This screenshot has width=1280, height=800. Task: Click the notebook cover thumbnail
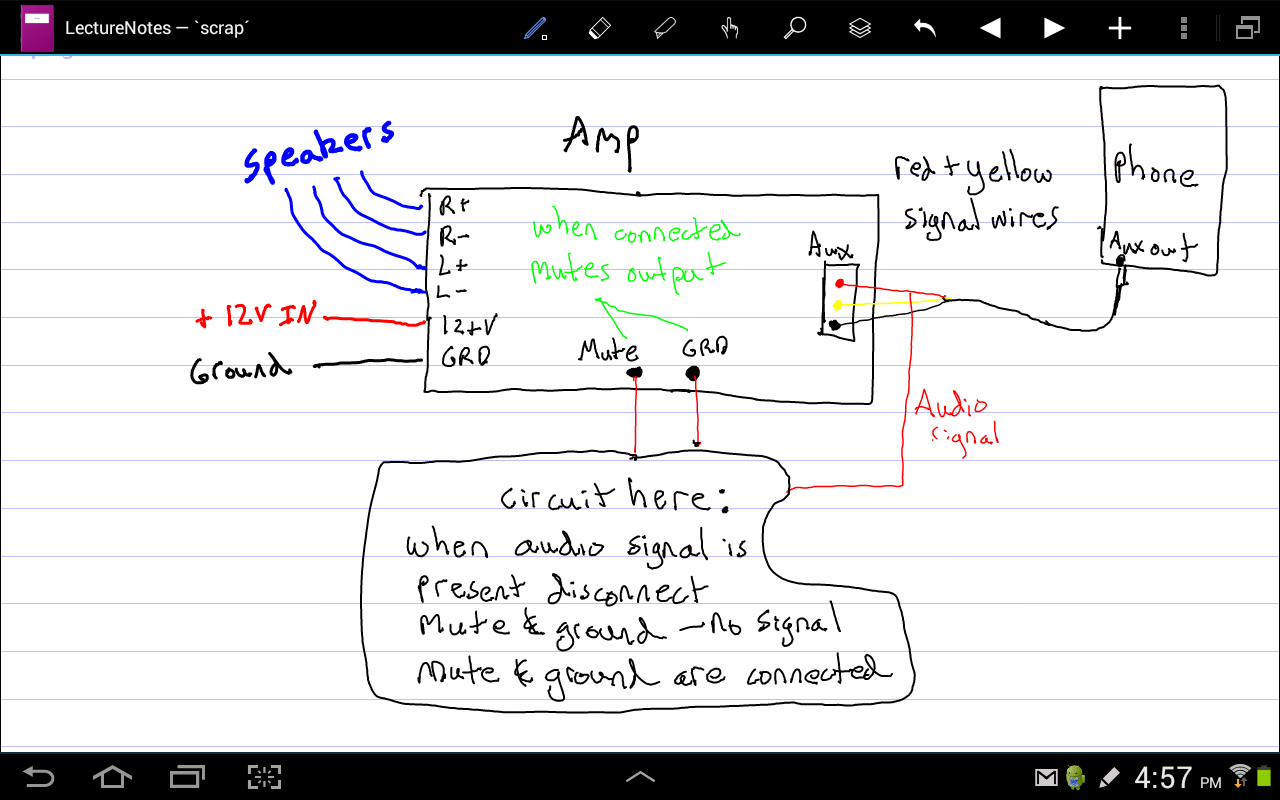tap(36, 28)
